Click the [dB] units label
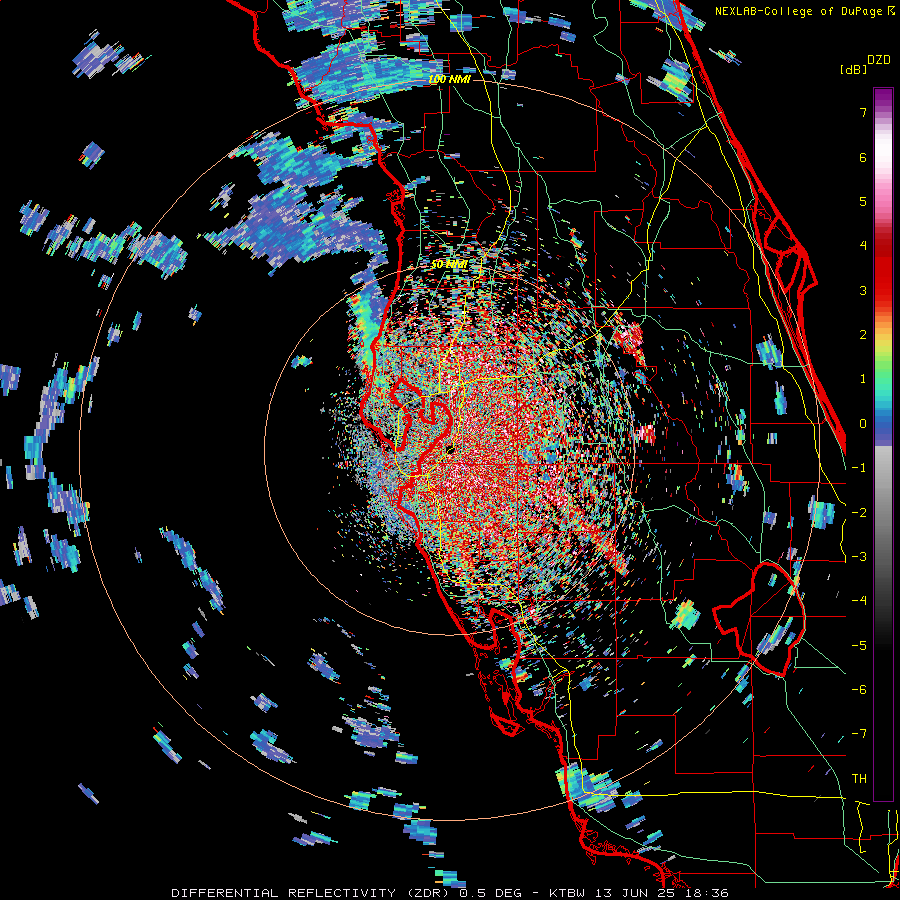Image resolution: width=900 pixels, height=900 pixels. pos(853,69)
